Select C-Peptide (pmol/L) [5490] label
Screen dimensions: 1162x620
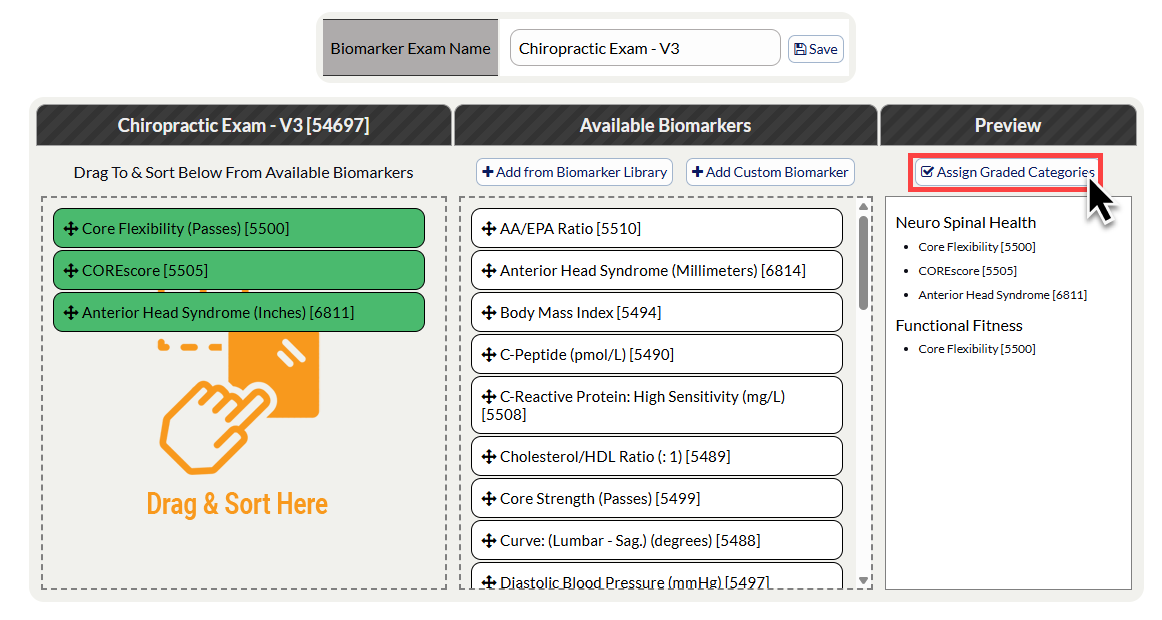point(587,356)
